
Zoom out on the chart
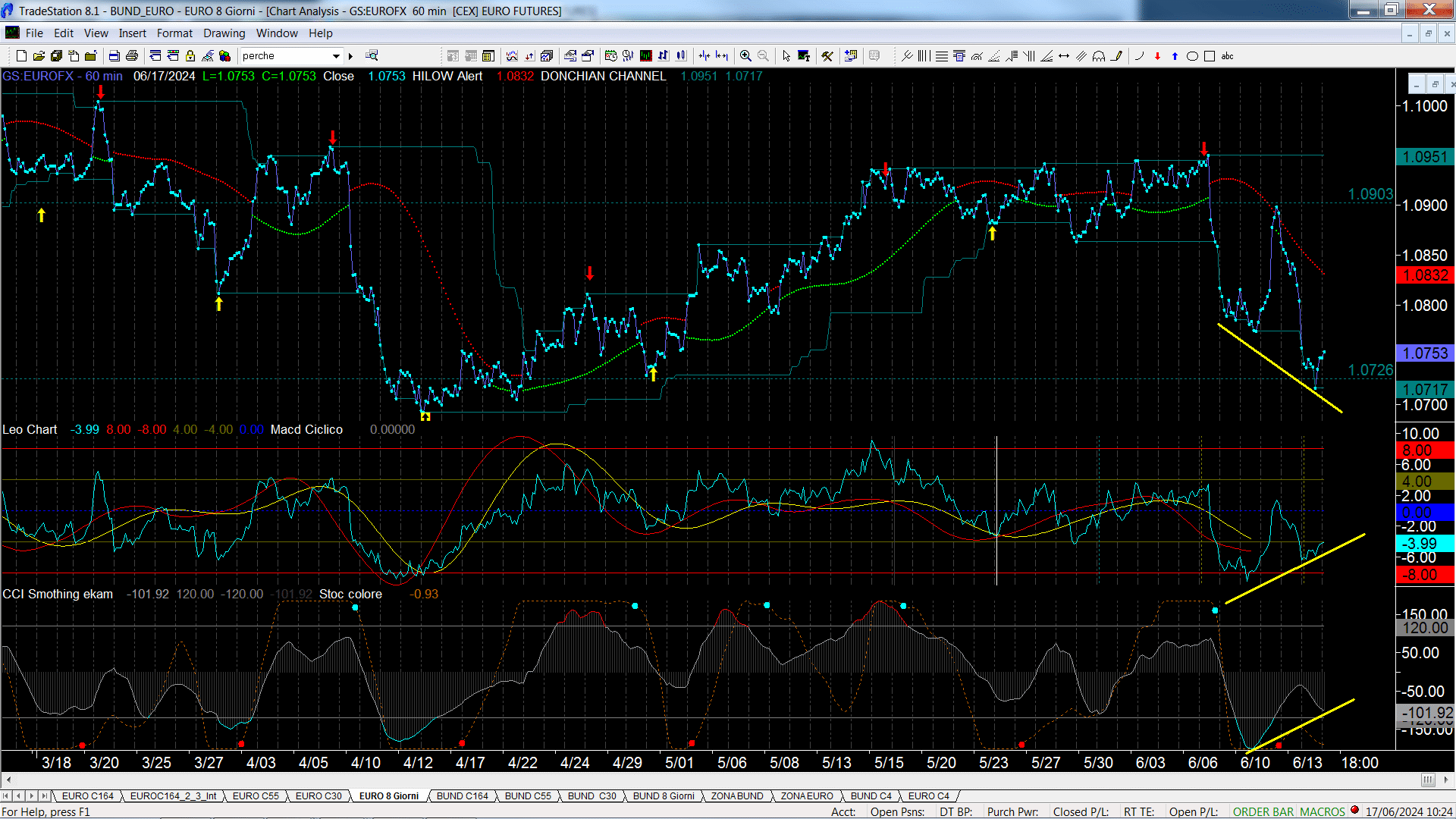pos(763,56)
